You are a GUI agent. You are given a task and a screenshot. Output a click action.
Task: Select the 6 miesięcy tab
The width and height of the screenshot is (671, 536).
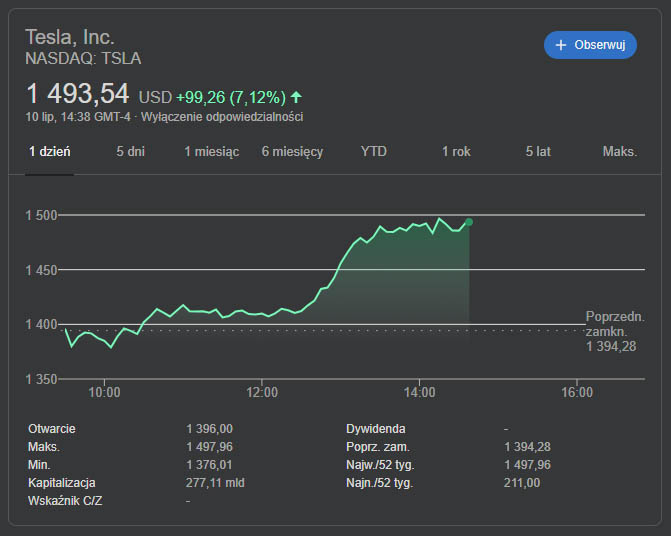point(292,151)
